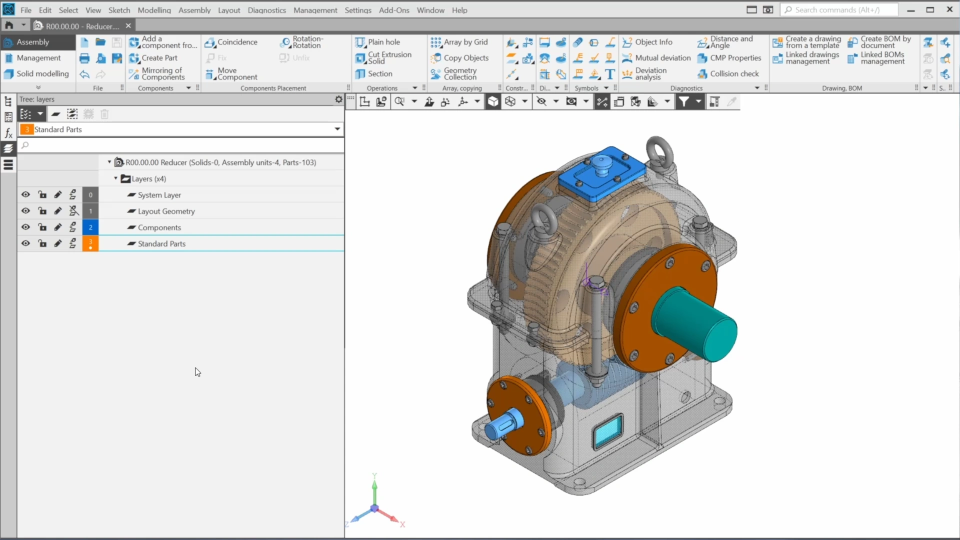This screenshot has height=540, width=960.
Task: Click the Print icon in File group
Action: click(x=85, y=58)
